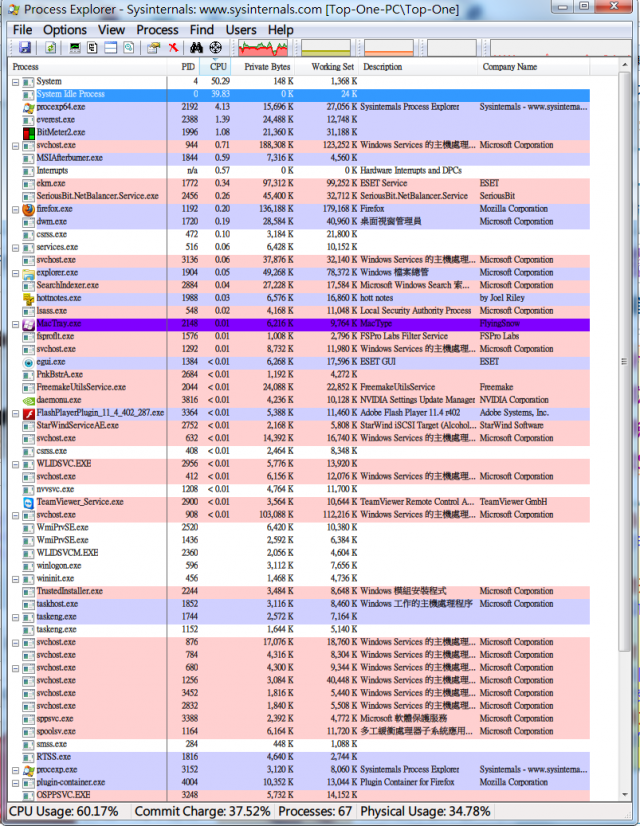This screenshot has height=827, width=640.
Task: Click CPU Usage: 60.17% in status bar
Action: click(x=64, y=811)
